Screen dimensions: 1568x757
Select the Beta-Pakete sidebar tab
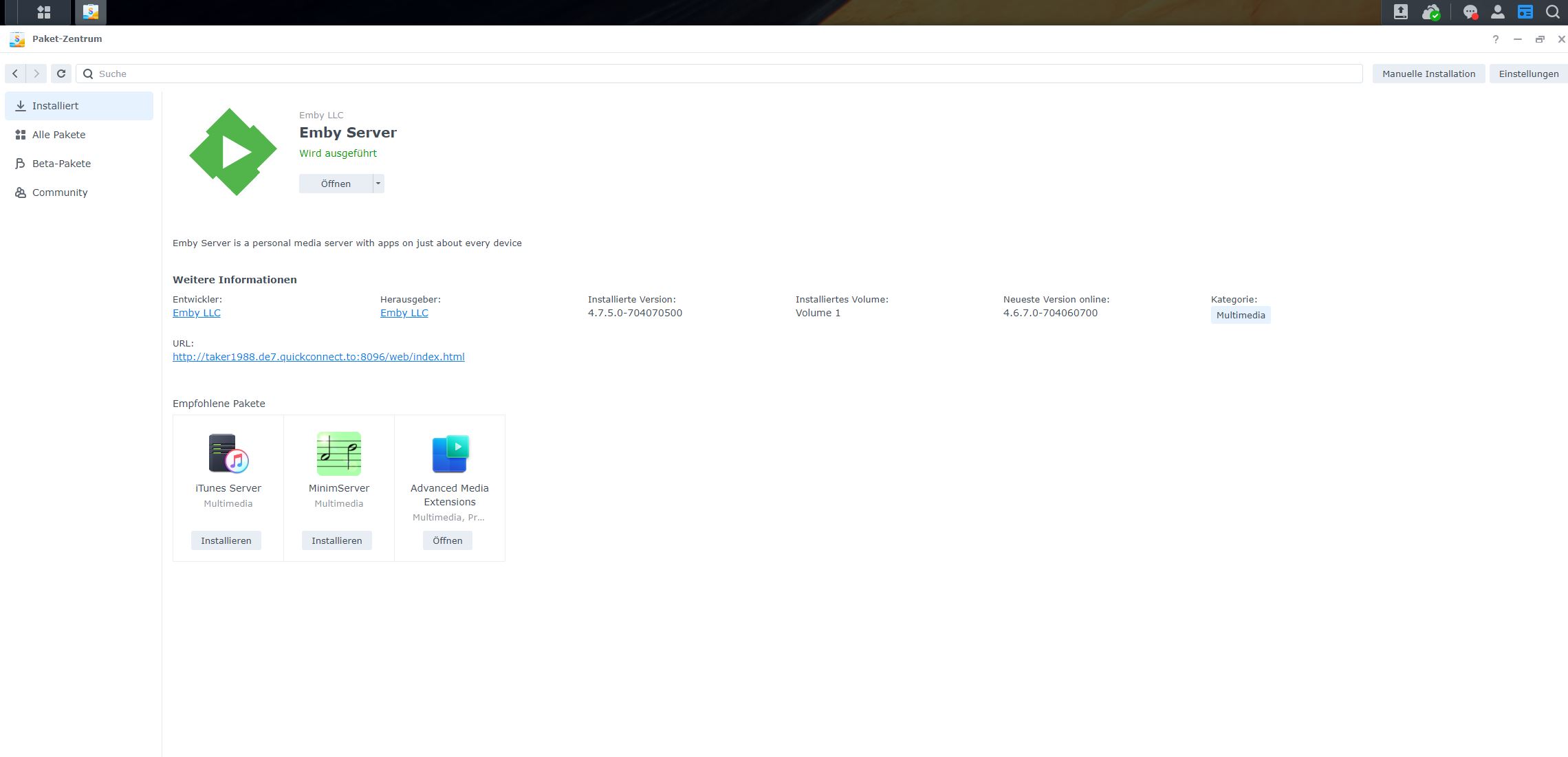79,164
